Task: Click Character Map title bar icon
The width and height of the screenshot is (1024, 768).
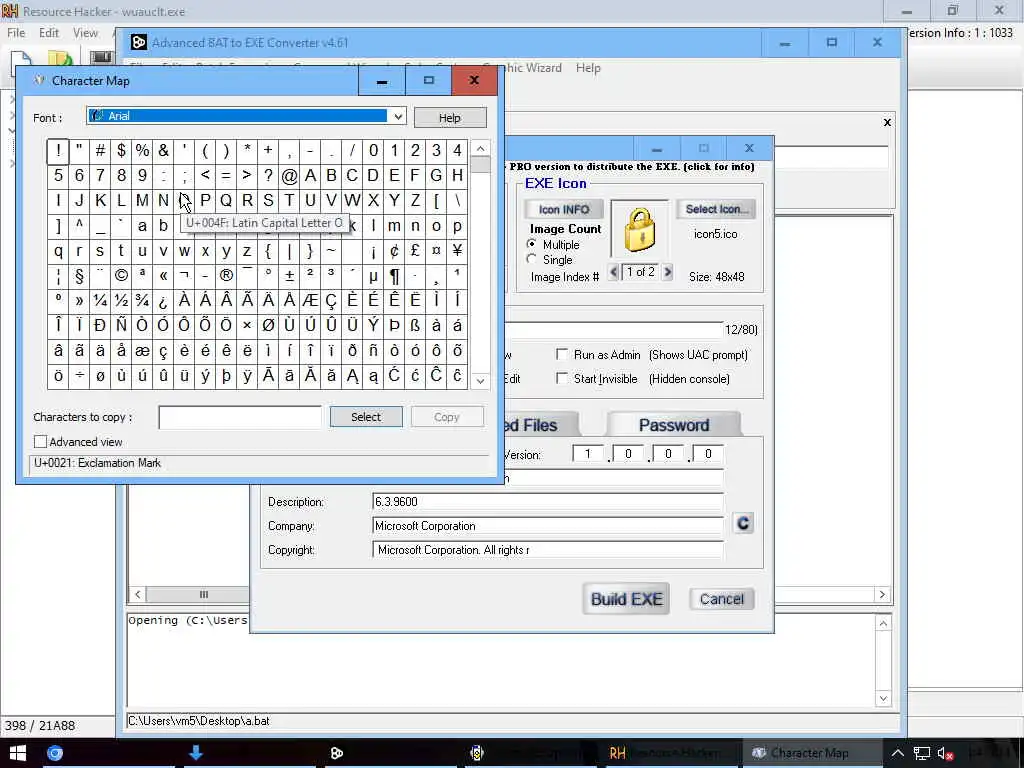Action: (x=39, y=80)
